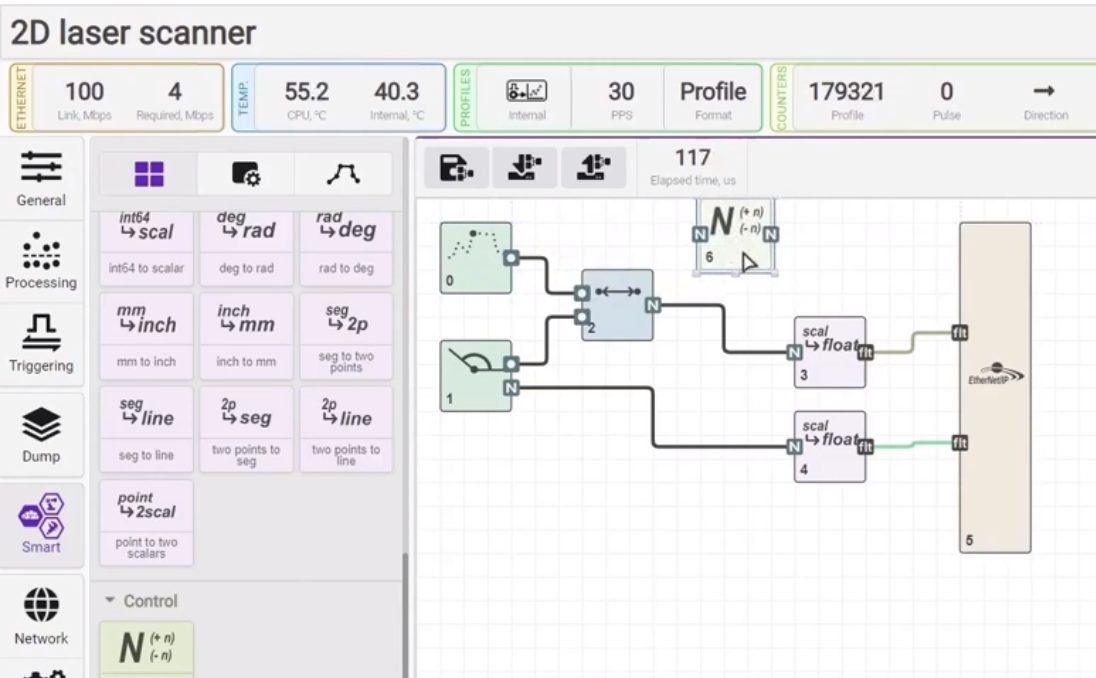The width and height of the screenshot is (1096, 678).
Task: Click the N output port of node 1
Action: pos(511,388)
